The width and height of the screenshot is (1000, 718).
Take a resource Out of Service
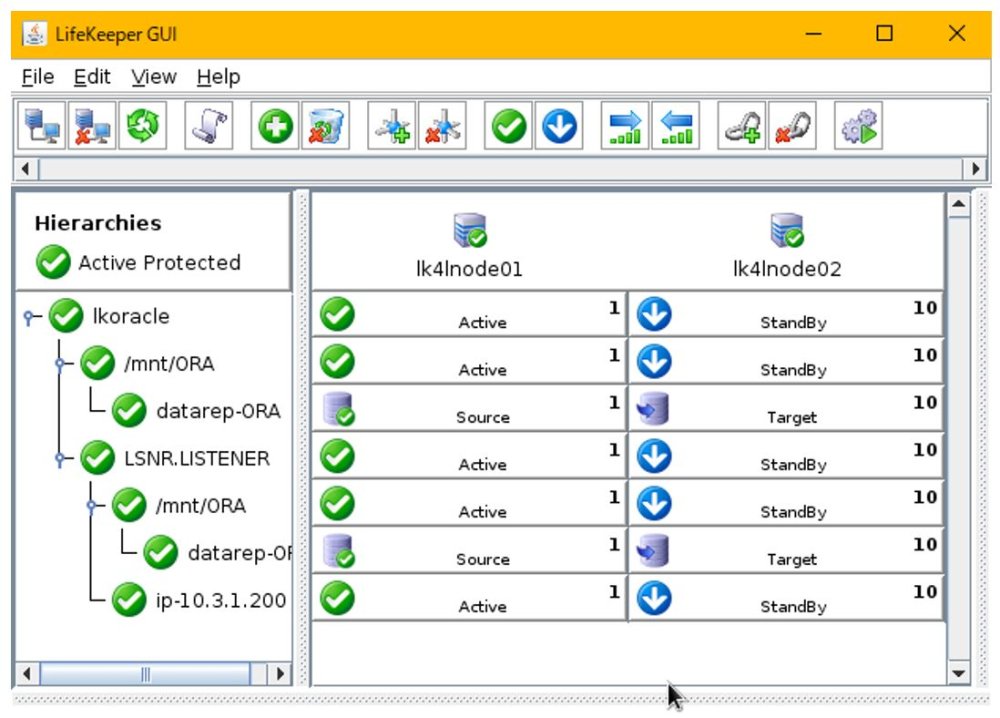pos(560,125)
